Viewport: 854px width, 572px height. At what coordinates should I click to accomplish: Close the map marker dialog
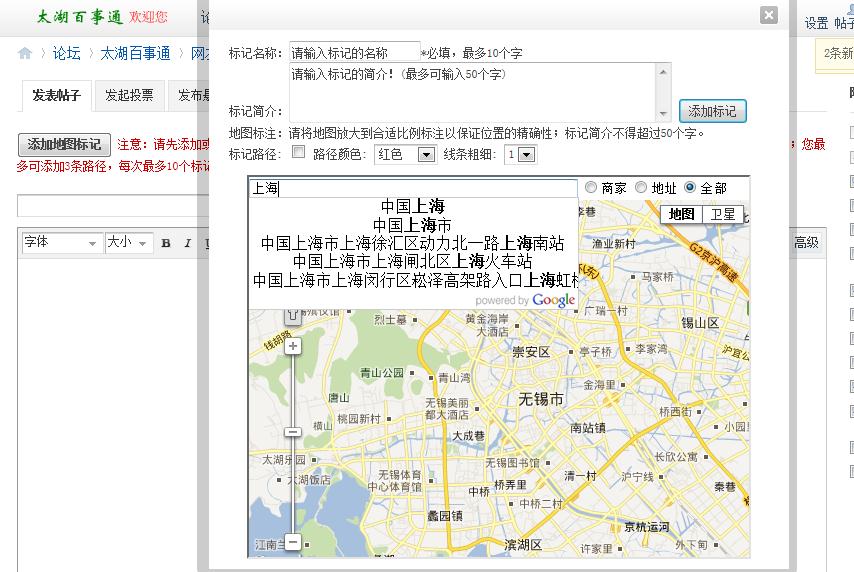(768, 15)
